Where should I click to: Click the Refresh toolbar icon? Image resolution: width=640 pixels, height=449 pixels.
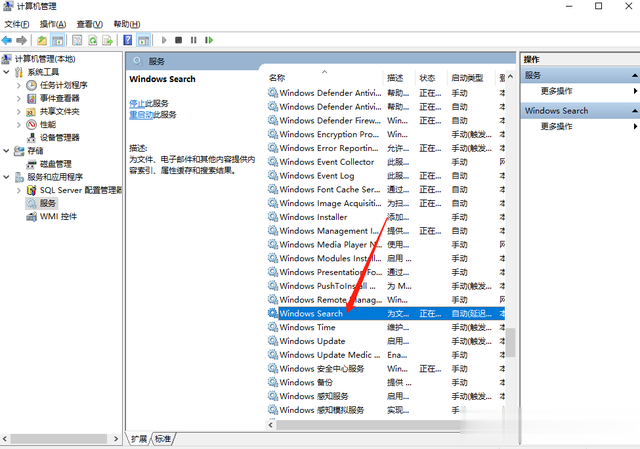[x=93, y=40]
